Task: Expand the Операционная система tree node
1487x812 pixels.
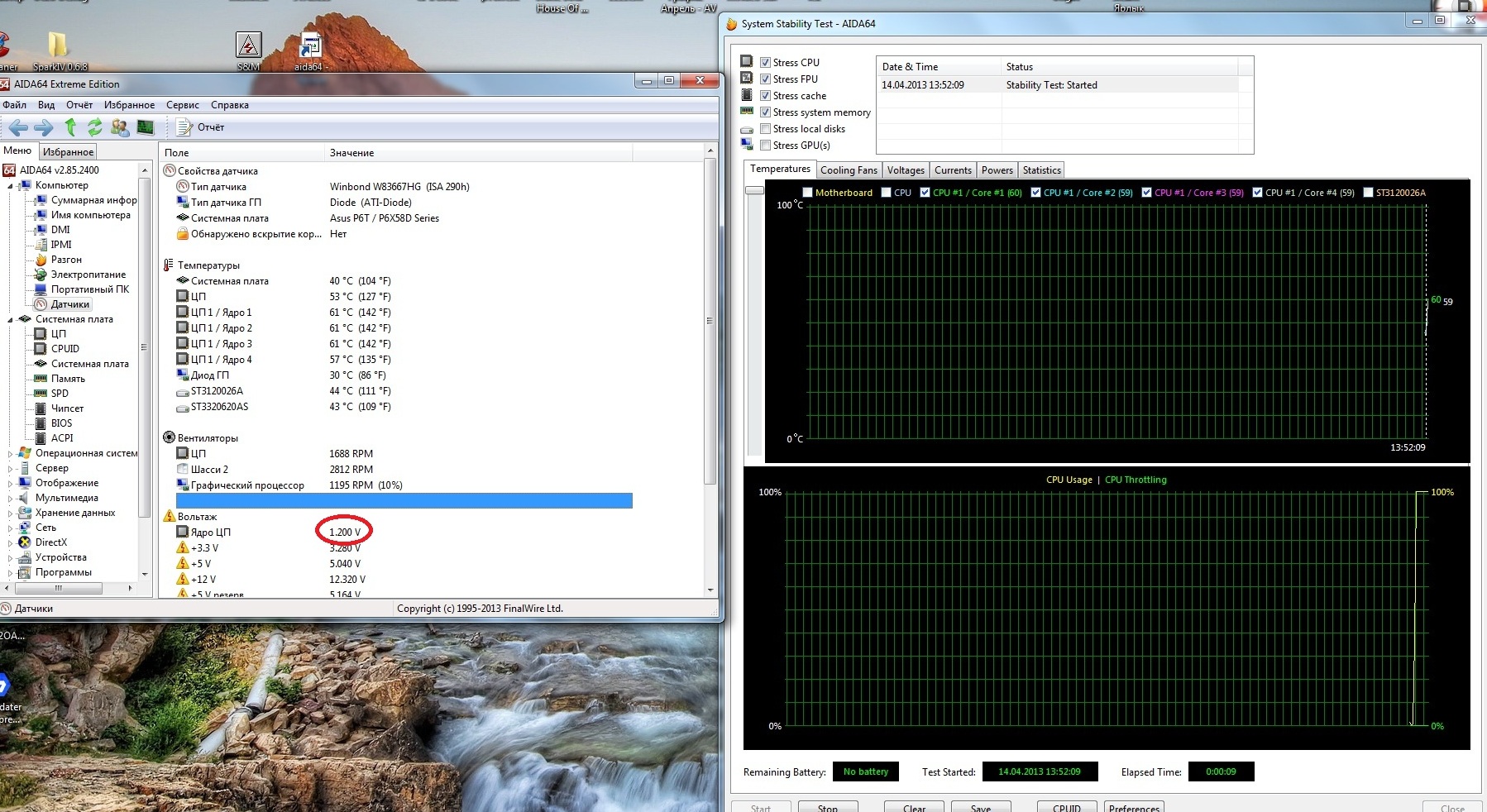Action: point(11,454)
